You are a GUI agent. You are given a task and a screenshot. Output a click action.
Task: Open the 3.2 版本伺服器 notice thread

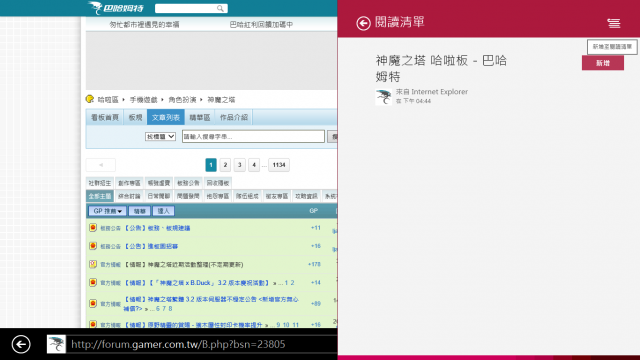211,304
